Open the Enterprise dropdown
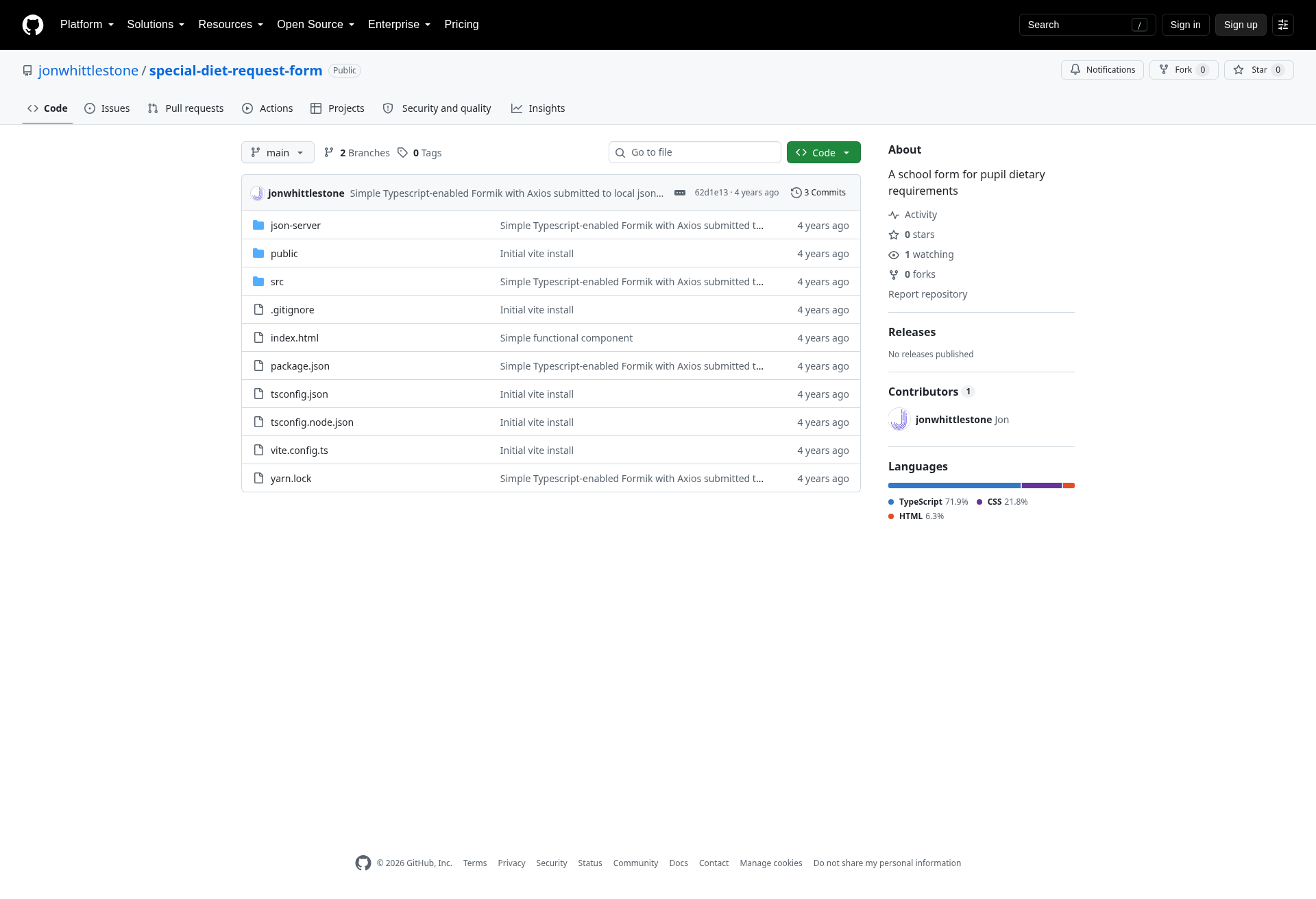 pos(400,25)
